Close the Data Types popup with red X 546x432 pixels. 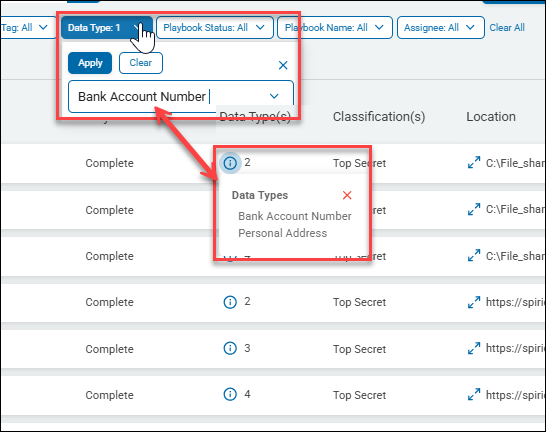(347, 195)
